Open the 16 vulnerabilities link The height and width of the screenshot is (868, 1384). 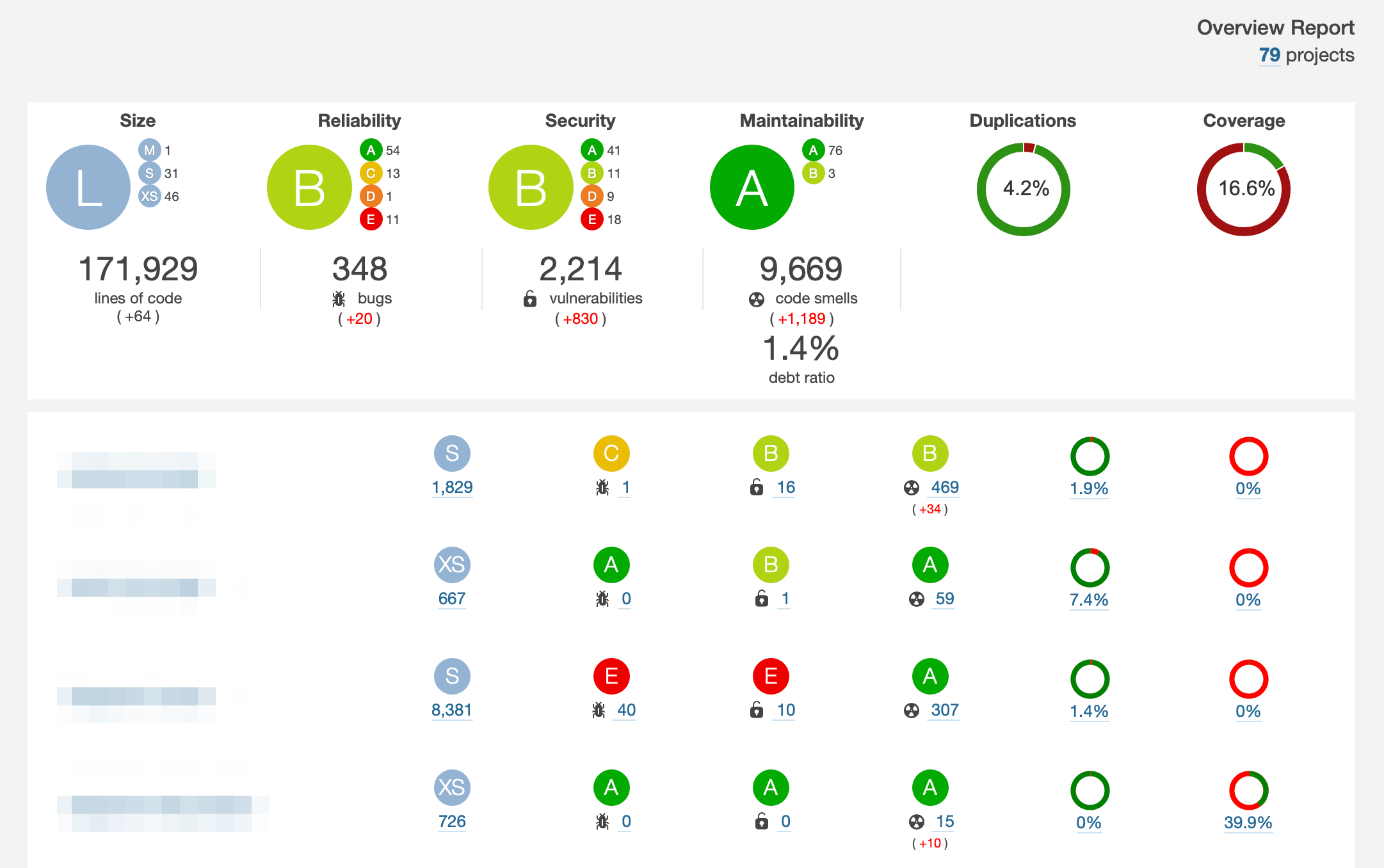[785, 487]
